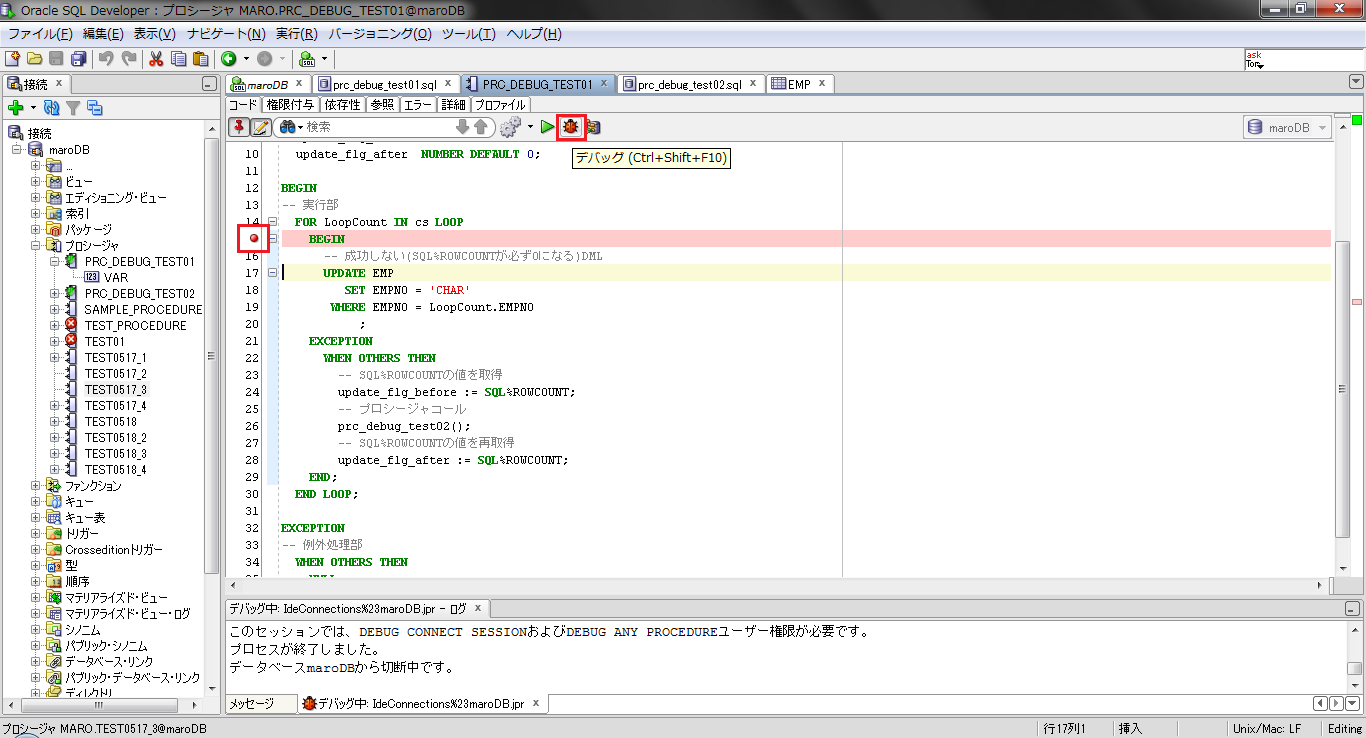This screenshot has height=738, width=1366.
Task: Click the Save All icon
Action: pos(78,59)
